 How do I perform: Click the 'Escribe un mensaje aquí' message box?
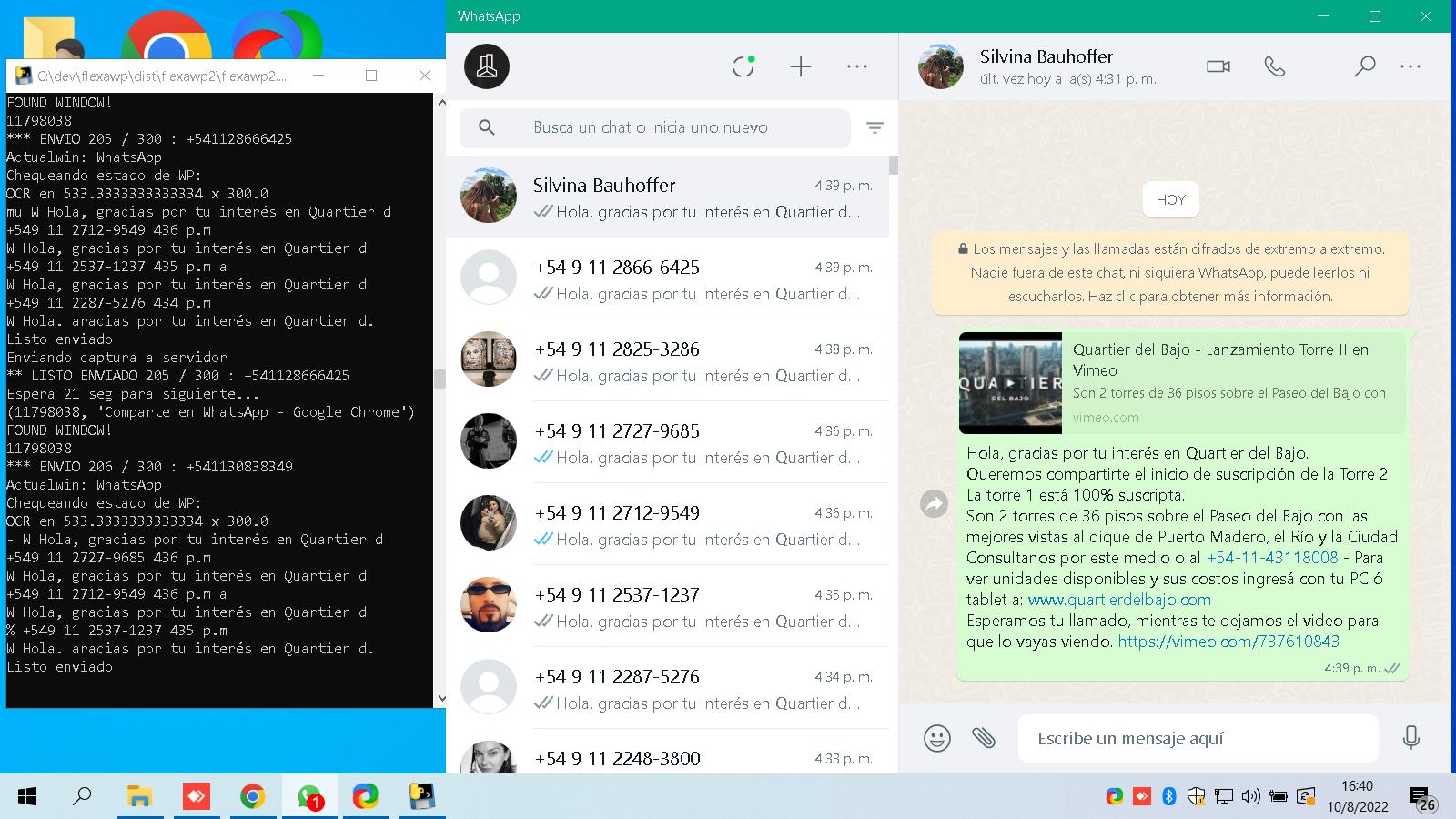pos(1198,738)
